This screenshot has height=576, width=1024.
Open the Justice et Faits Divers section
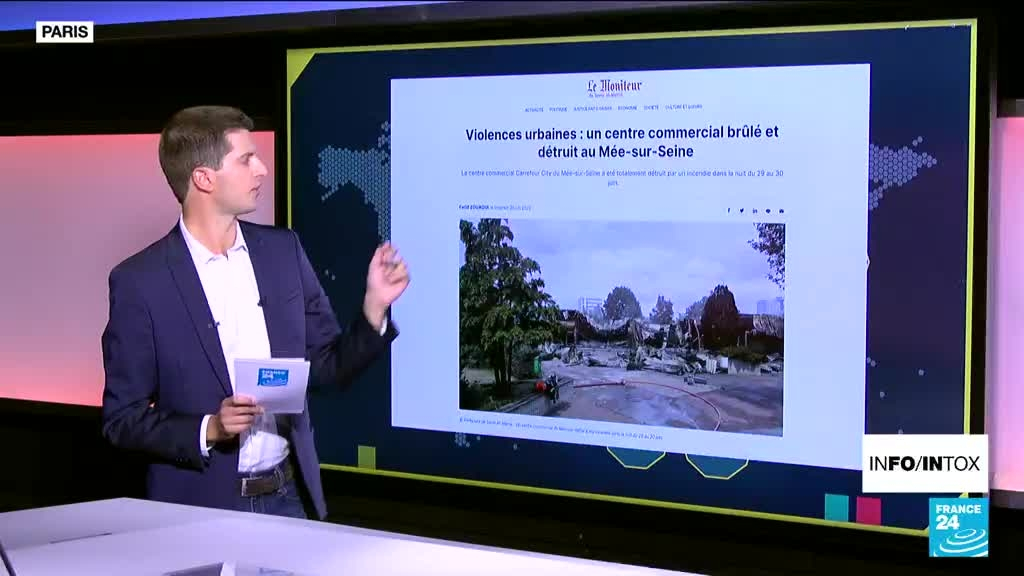click(593, 108)
